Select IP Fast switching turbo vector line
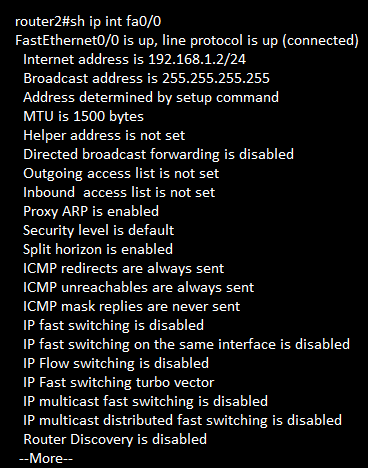 click(119, 383)
